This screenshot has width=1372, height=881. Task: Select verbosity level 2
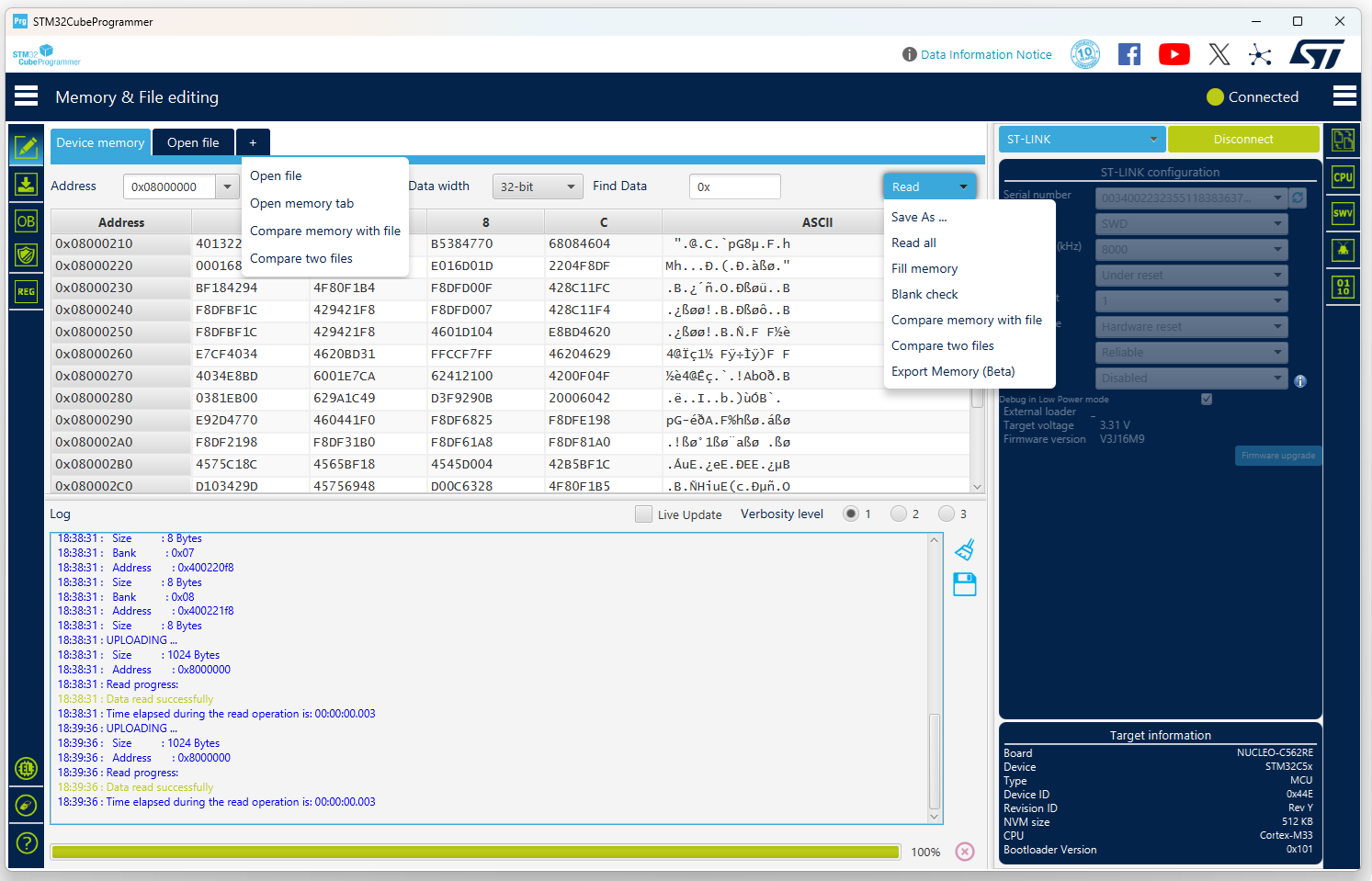point(899,514)
